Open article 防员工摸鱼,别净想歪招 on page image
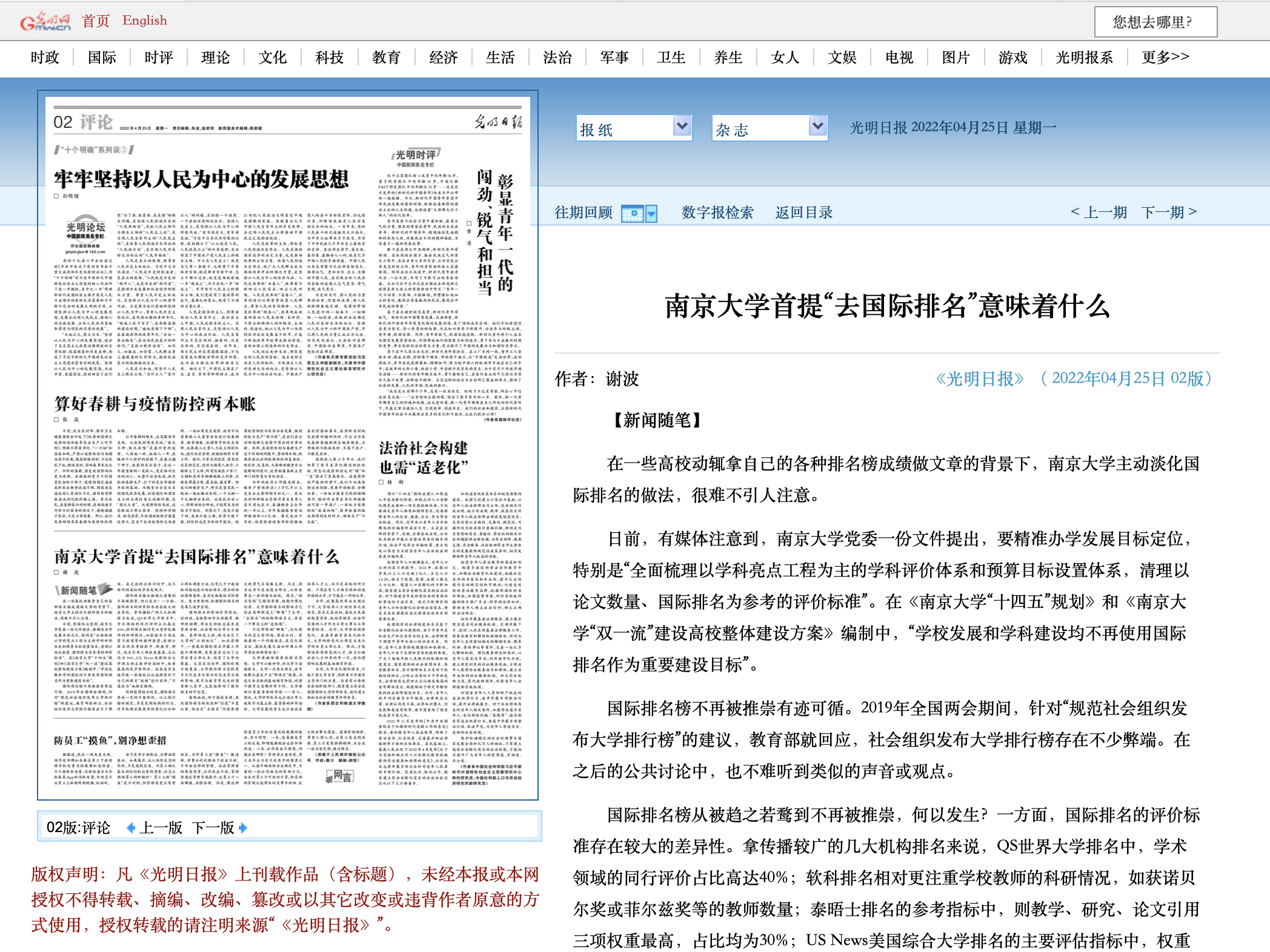1270x952 pixels. pyautogui.click(x=110, y=741)
